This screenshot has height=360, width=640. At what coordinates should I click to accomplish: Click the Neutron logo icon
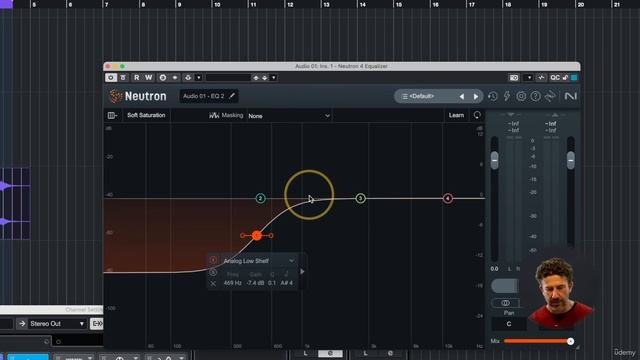click(x=116, y=96)
